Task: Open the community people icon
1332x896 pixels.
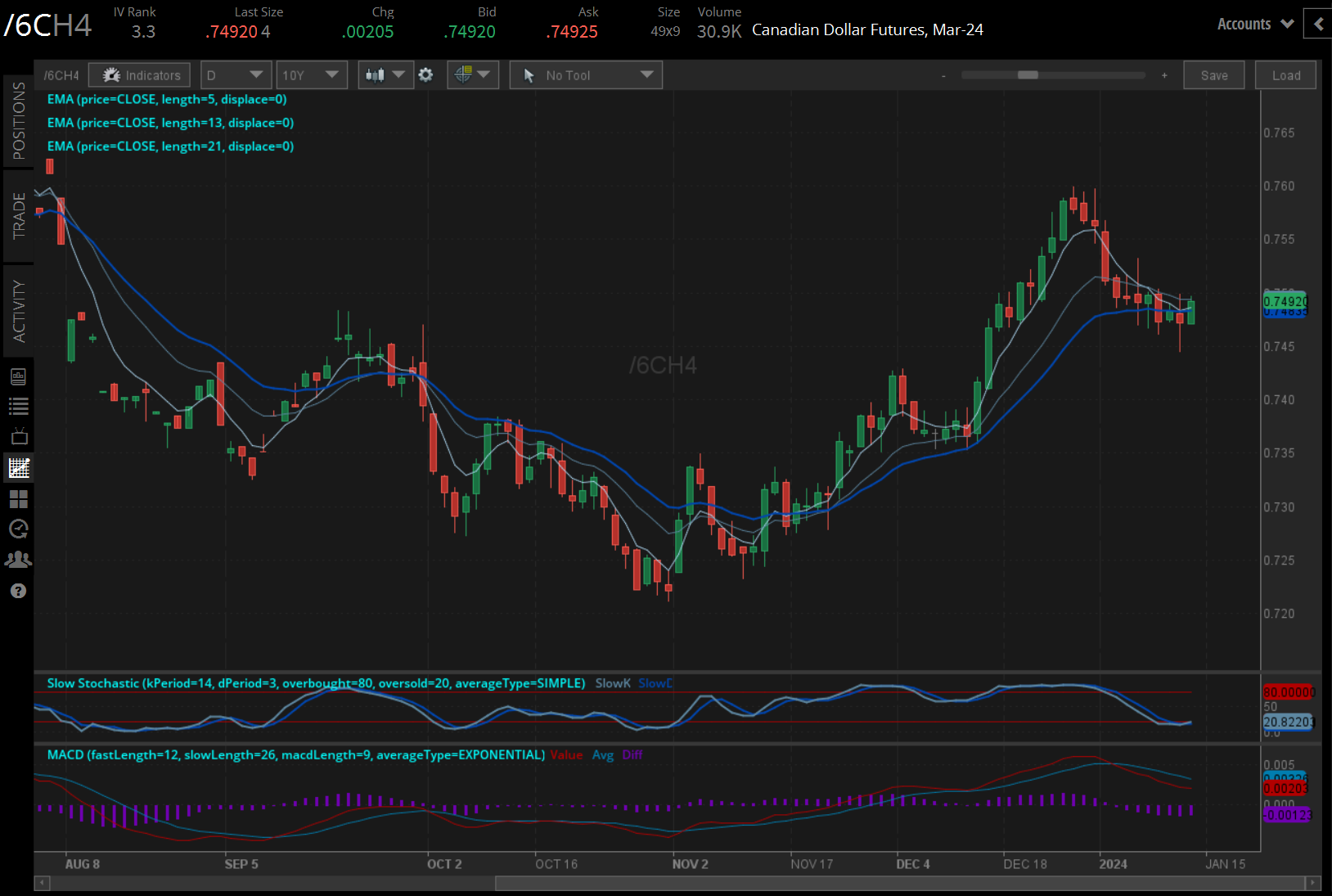Action: tap(18, 560)
